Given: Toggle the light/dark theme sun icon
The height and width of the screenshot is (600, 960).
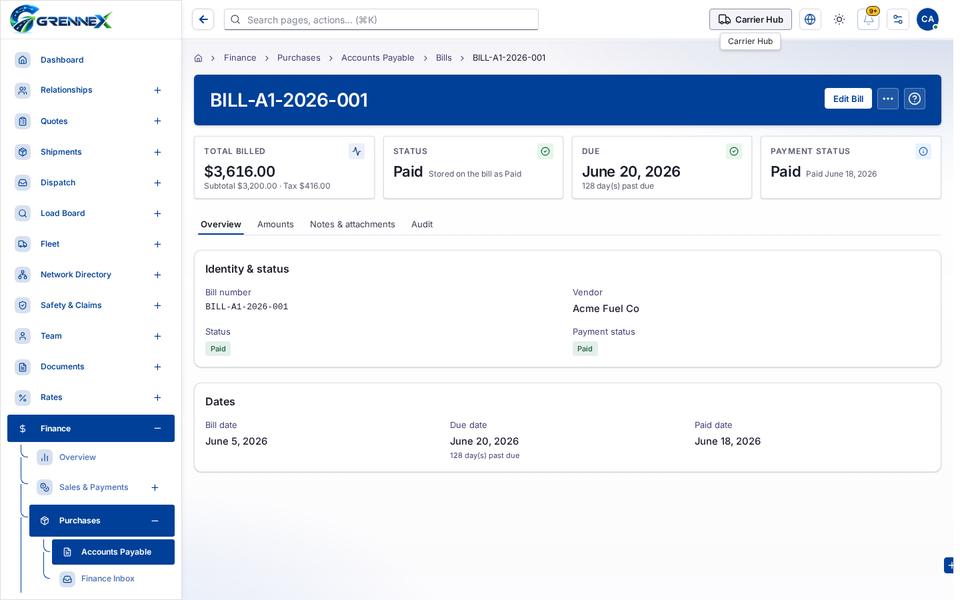Looking at the screenshot, I should coord(839,20).
